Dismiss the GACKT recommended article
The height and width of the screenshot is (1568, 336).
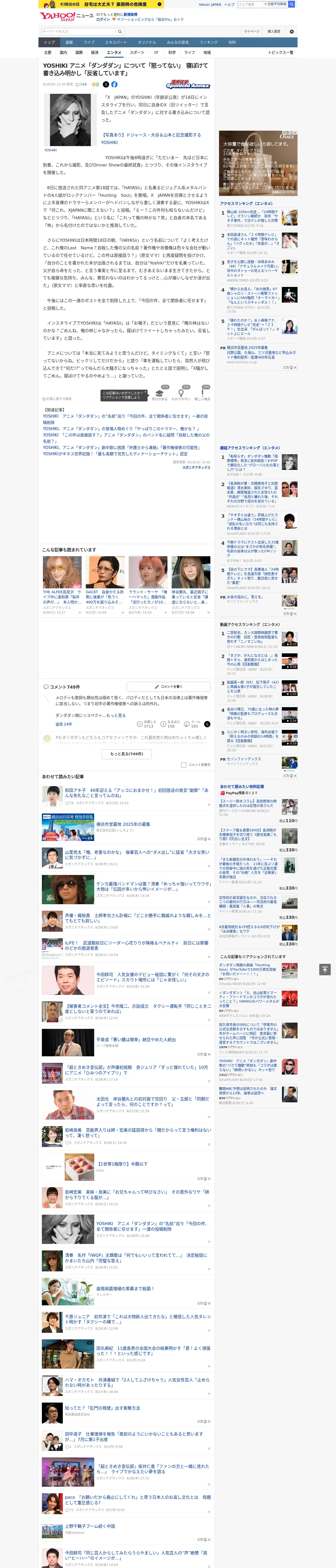click(122, 612)
